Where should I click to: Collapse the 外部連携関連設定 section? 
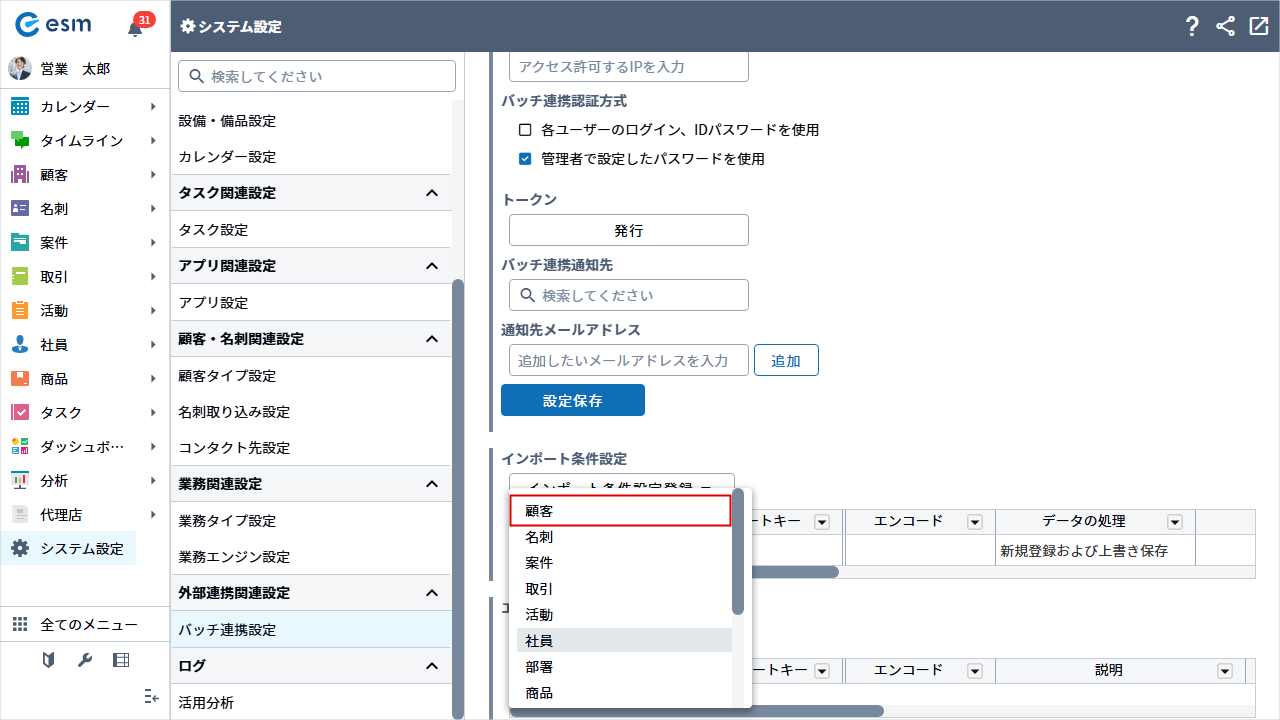(x=432, y=593)
